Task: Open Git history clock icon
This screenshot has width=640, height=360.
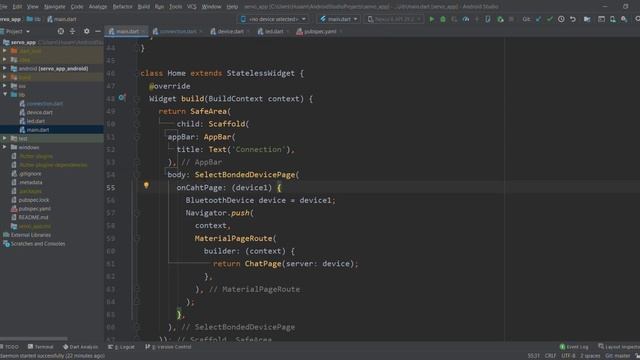Action: click(561, 19)
